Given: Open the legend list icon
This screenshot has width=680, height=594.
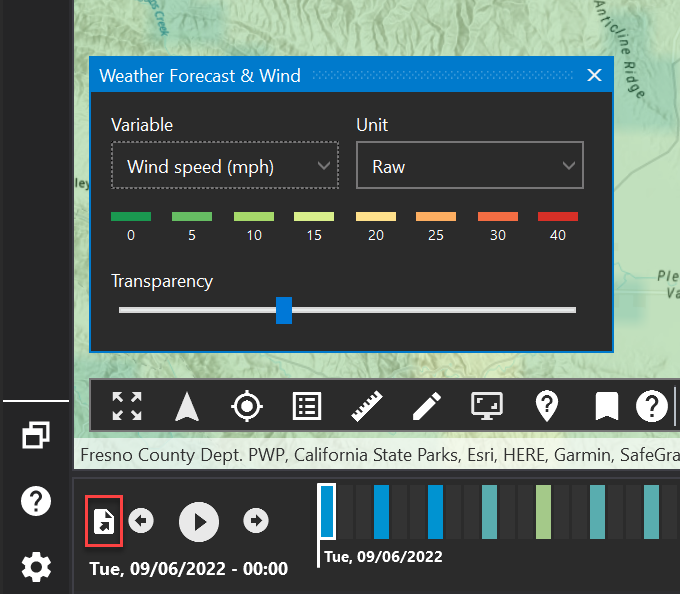Looking at the screenshot, I should [307, 406].
